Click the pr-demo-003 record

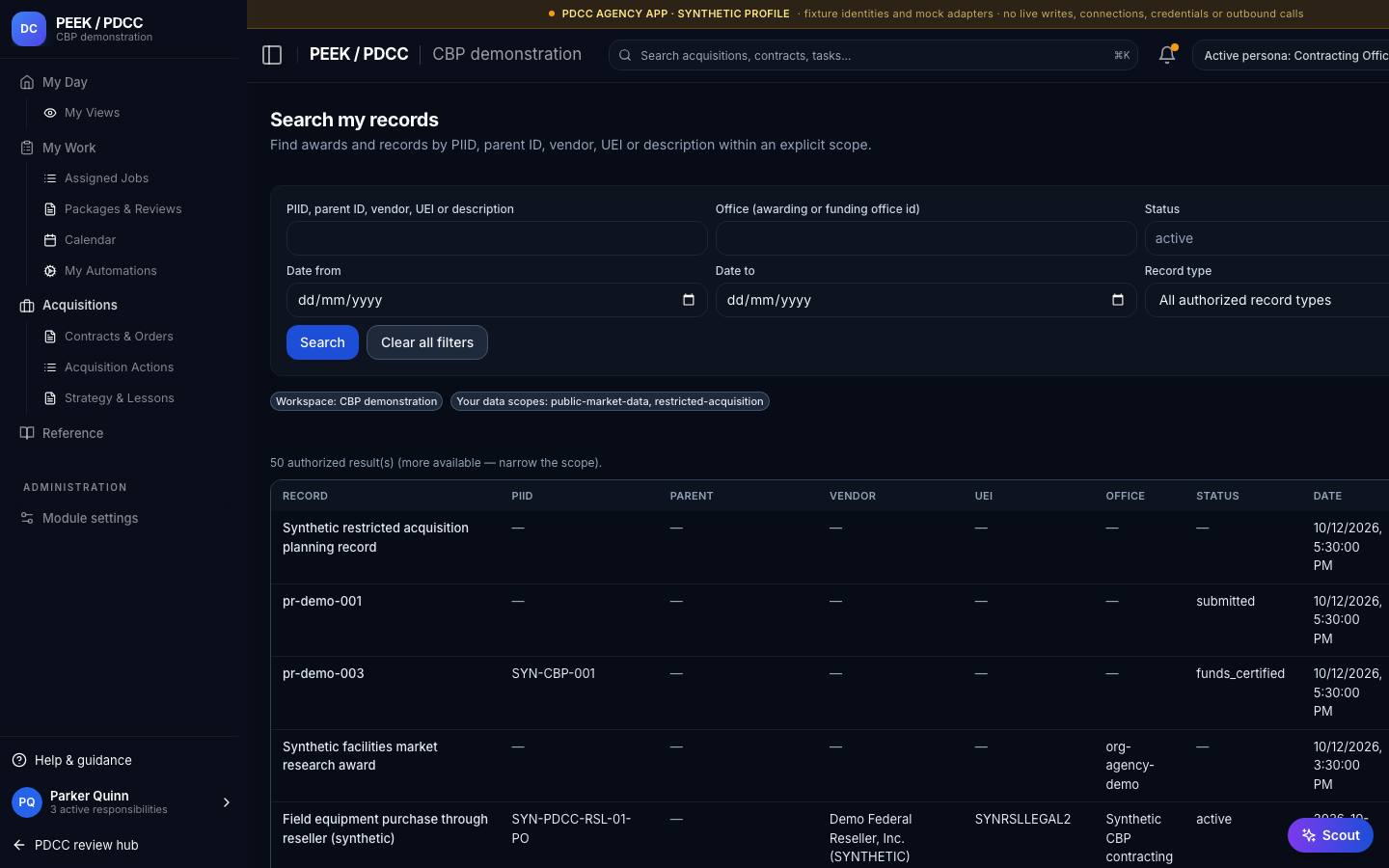tap(323, 673)
